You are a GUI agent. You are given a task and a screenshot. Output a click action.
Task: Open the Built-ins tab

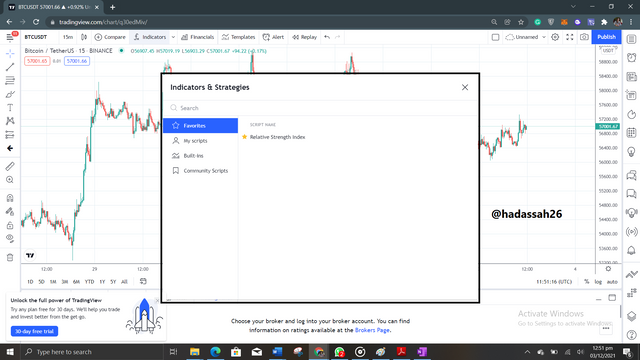(x=200, y=156)
